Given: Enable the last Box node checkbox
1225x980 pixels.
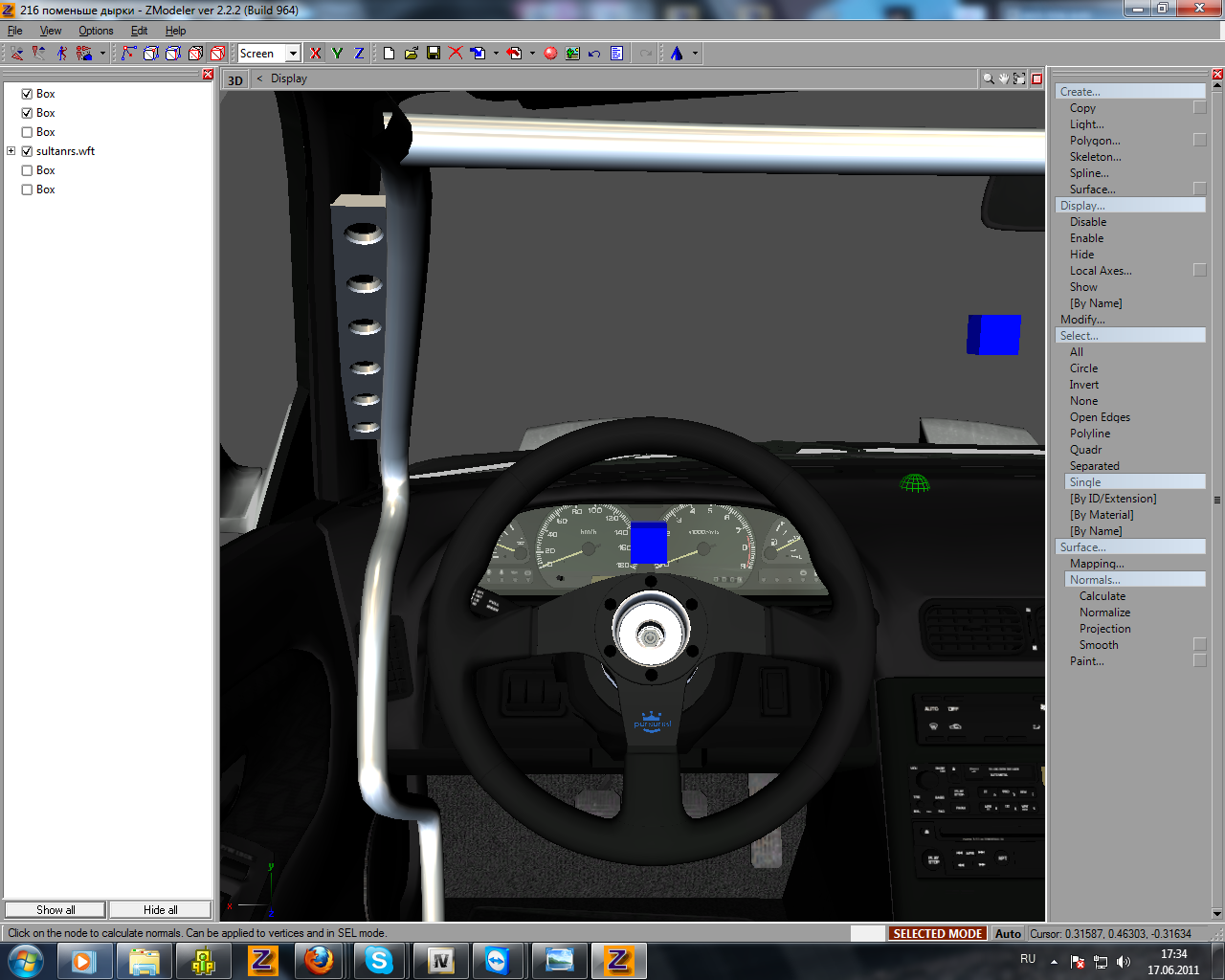Looking at the screenshot, I should pos(27,189).
